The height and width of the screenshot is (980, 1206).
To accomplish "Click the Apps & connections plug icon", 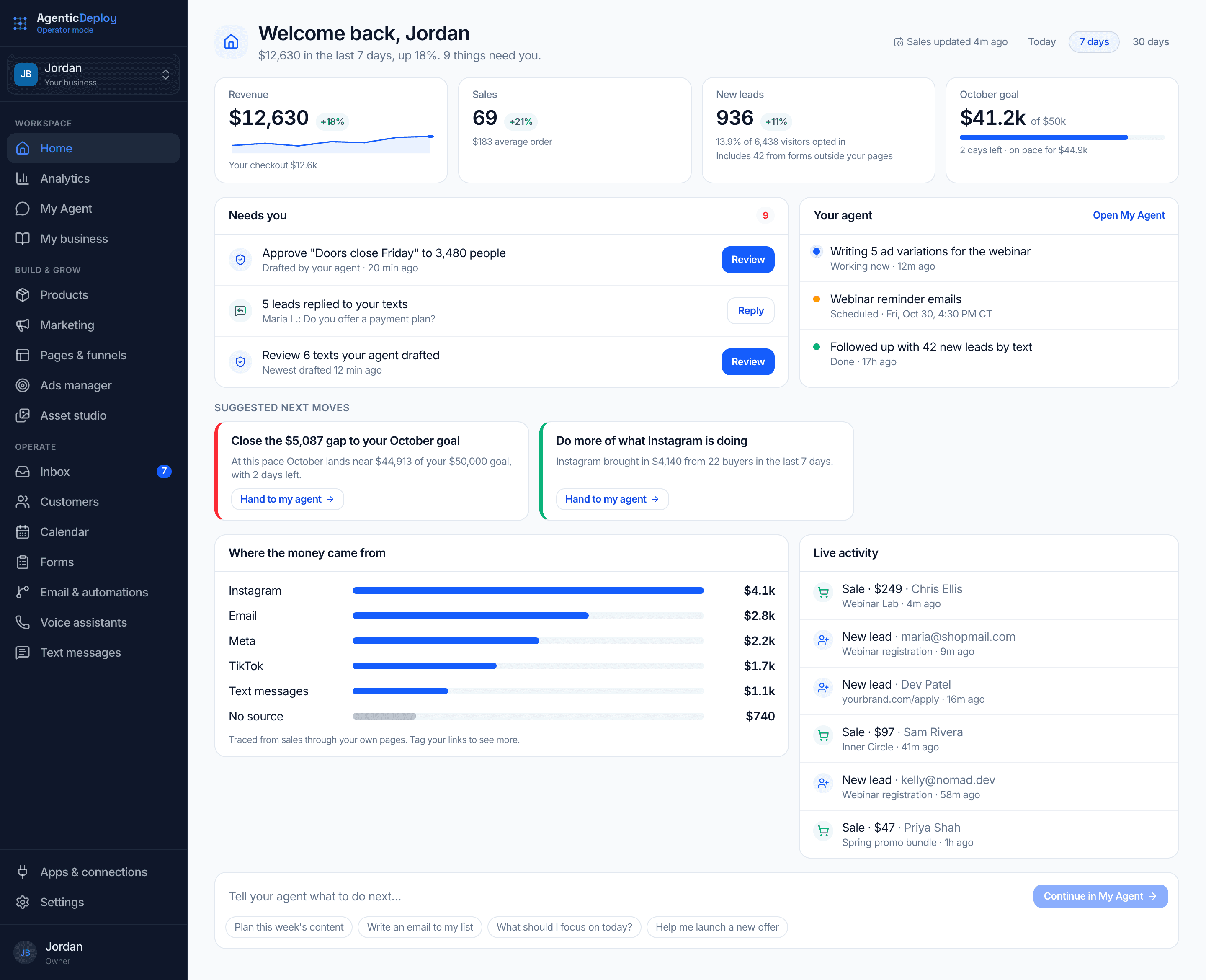I will pos(23,872).
